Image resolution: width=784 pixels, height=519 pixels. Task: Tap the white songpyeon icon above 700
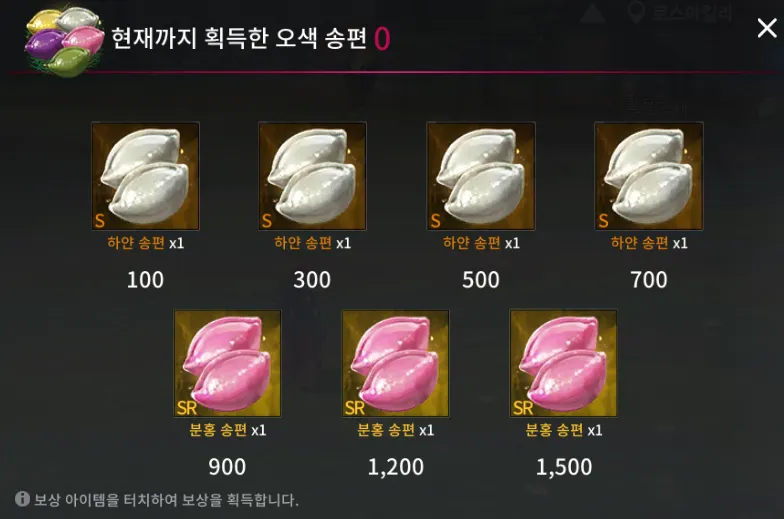649,176
